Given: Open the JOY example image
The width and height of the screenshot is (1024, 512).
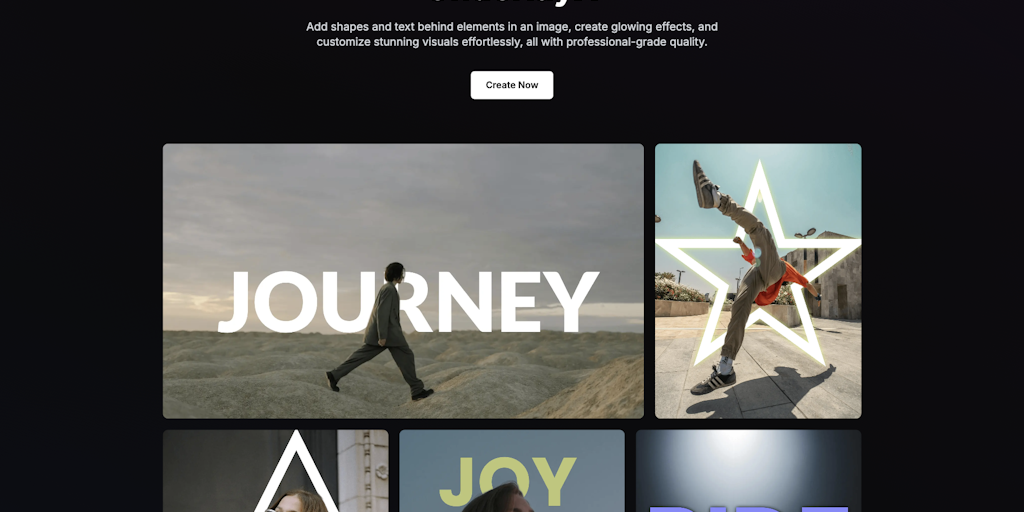Looking at the screenshot, I should click(511, 471).
